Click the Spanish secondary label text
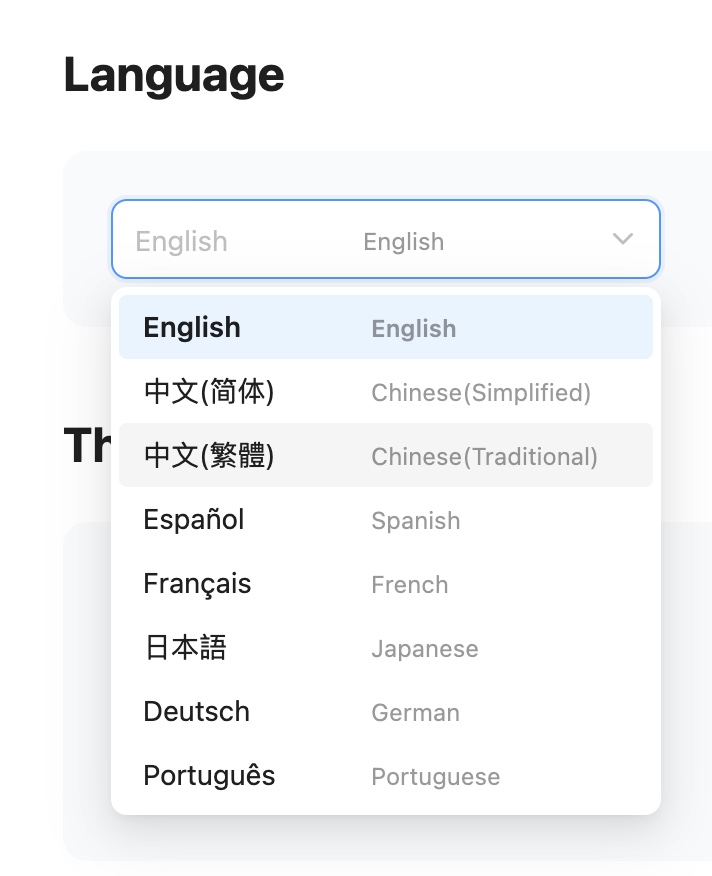The width and height of the screenshot is (712, 876). pyautogui.click(x=415, y=520)
